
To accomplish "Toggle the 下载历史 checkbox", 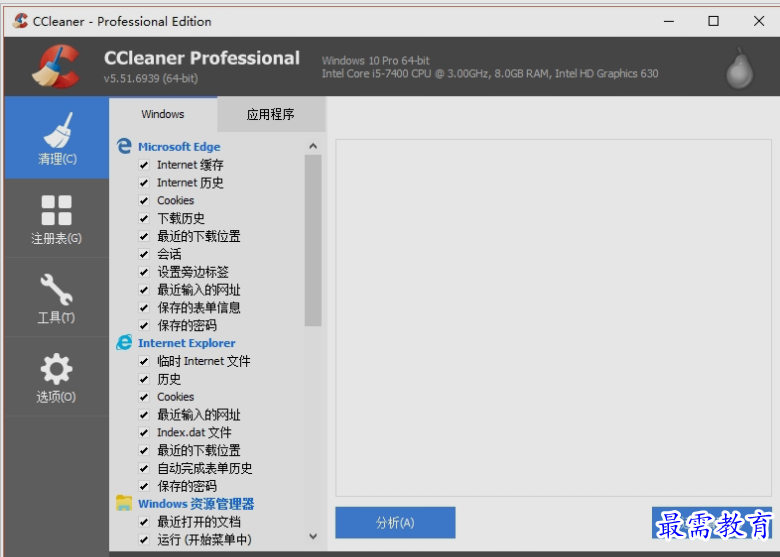I will click(144, 218).
